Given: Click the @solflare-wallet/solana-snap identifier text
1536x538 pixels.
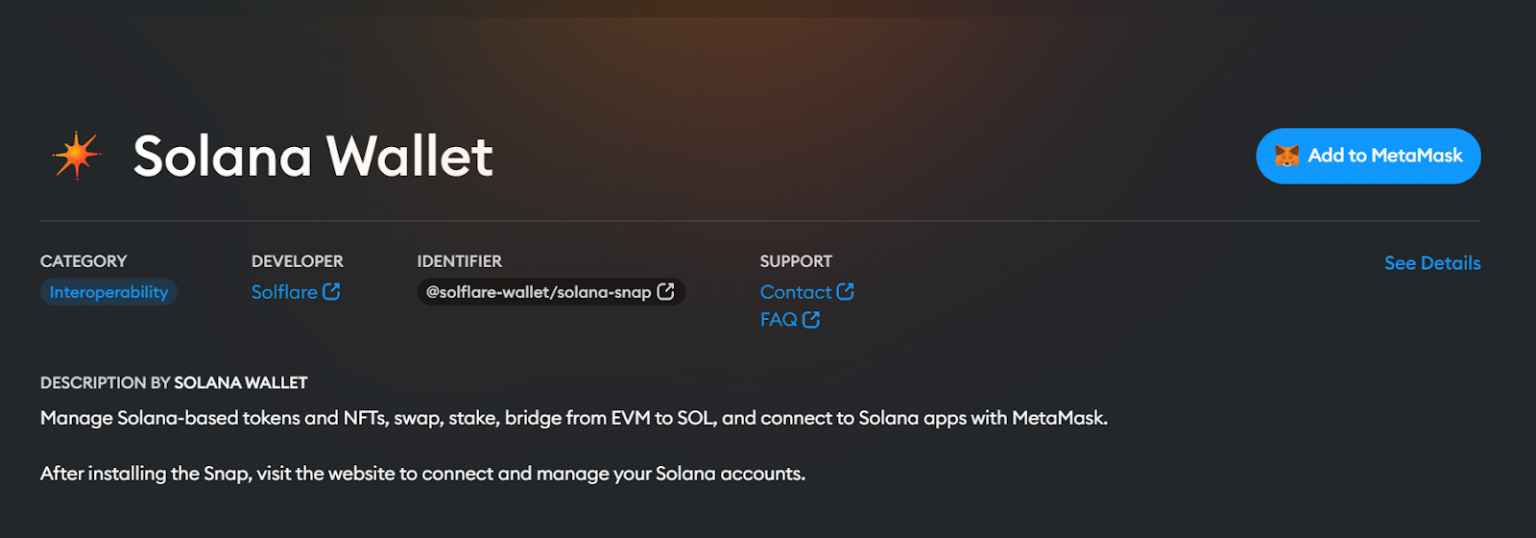Looking at the screenshot, I should pos(538,292).
